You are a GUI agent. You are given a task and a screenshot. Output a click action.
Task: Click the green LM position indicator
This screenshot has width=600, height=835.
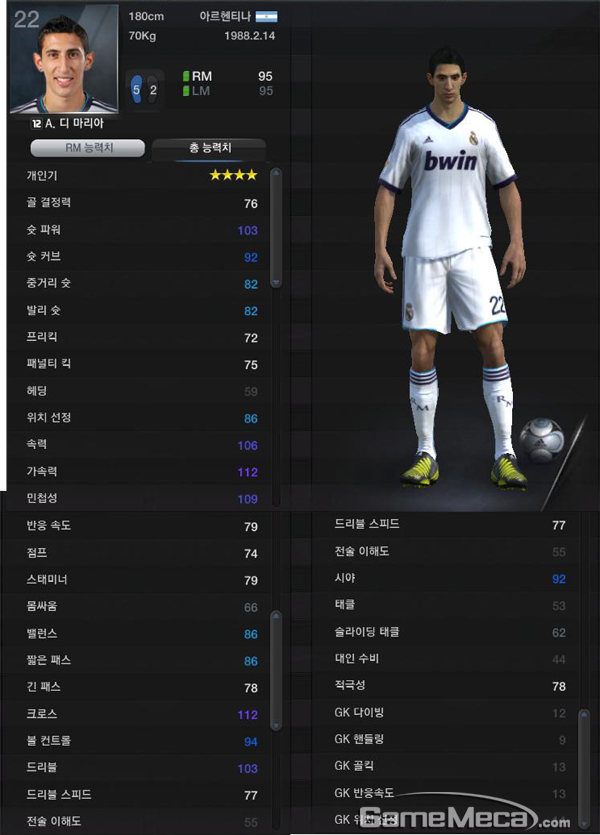(x=186, y=91)
